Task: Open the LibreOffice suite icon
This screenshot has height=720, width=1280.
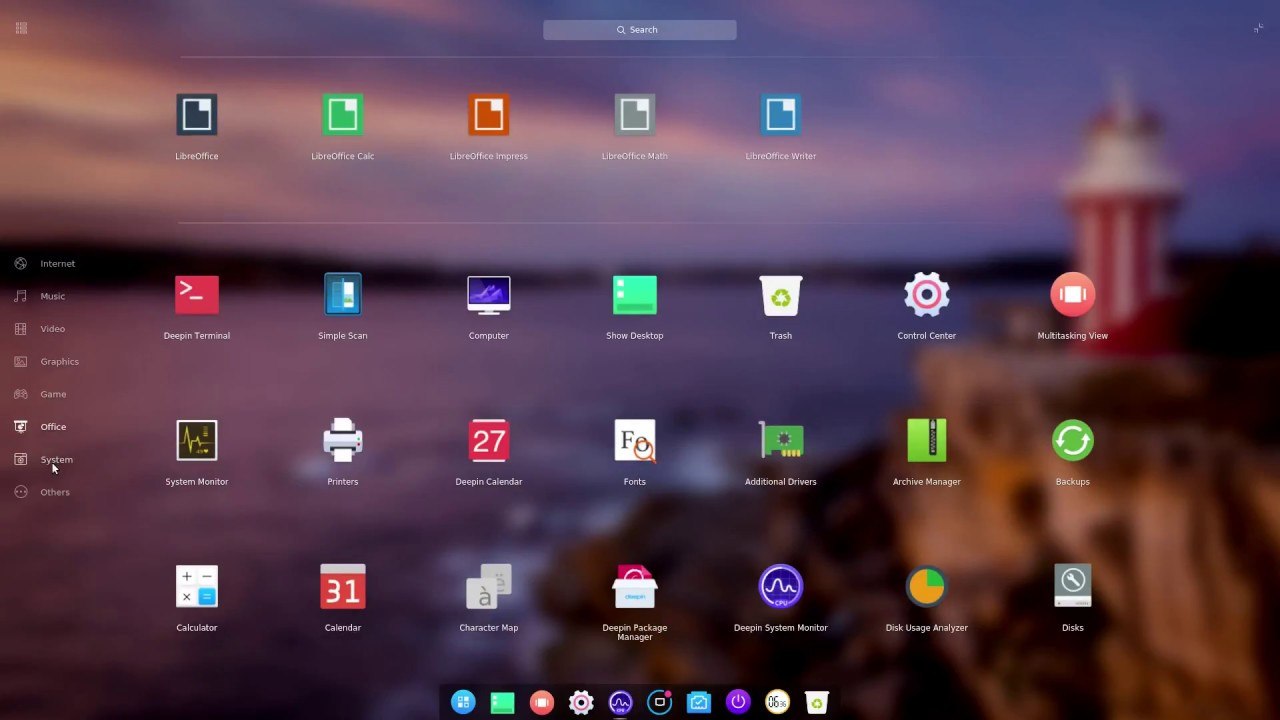Action: (197, 115)
